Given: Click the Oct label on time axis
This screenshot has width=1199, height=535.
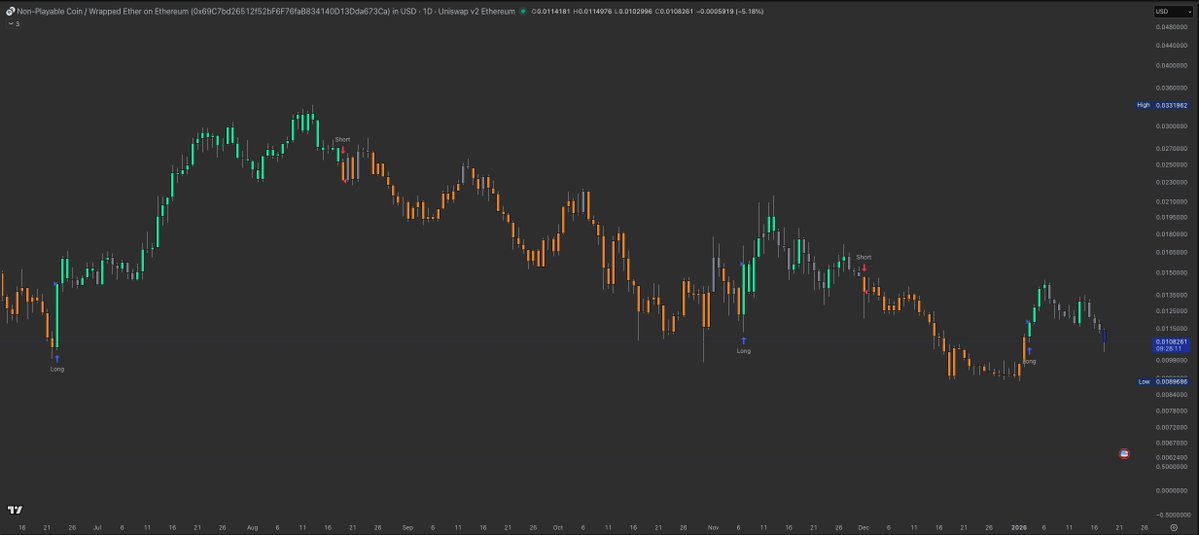Looking at the screenshot, I should 557,527.
